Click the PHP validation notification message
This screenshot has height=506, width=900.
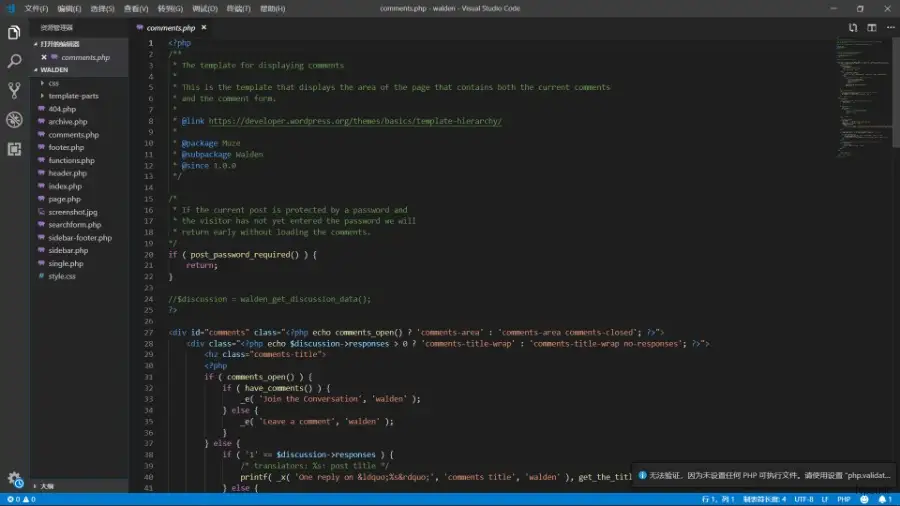click(x=770, y=476)
